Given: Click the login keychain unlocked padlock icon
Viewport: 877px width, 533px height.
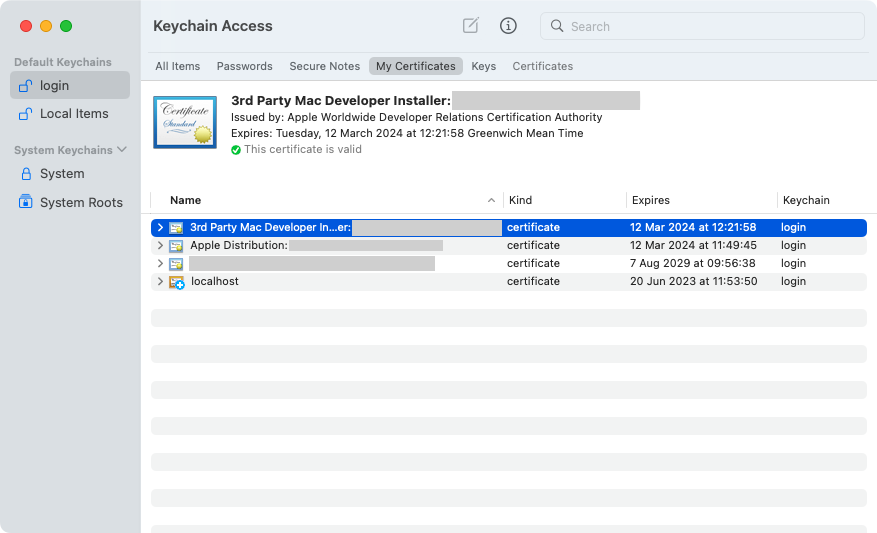Looking at the screenshot, I should pos(26,86).
